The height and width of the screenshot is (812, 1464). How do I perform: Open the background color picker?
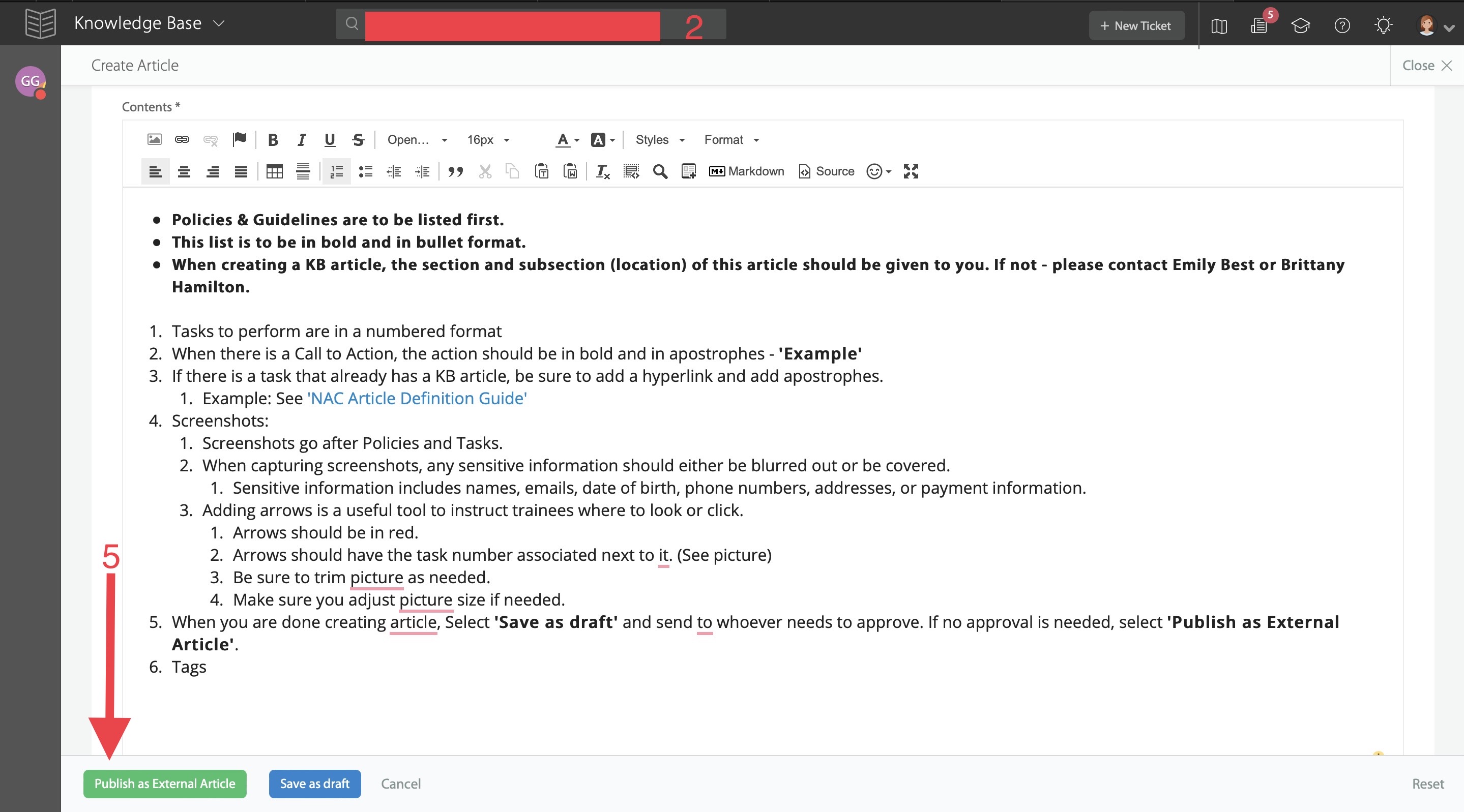coord(602,140)
